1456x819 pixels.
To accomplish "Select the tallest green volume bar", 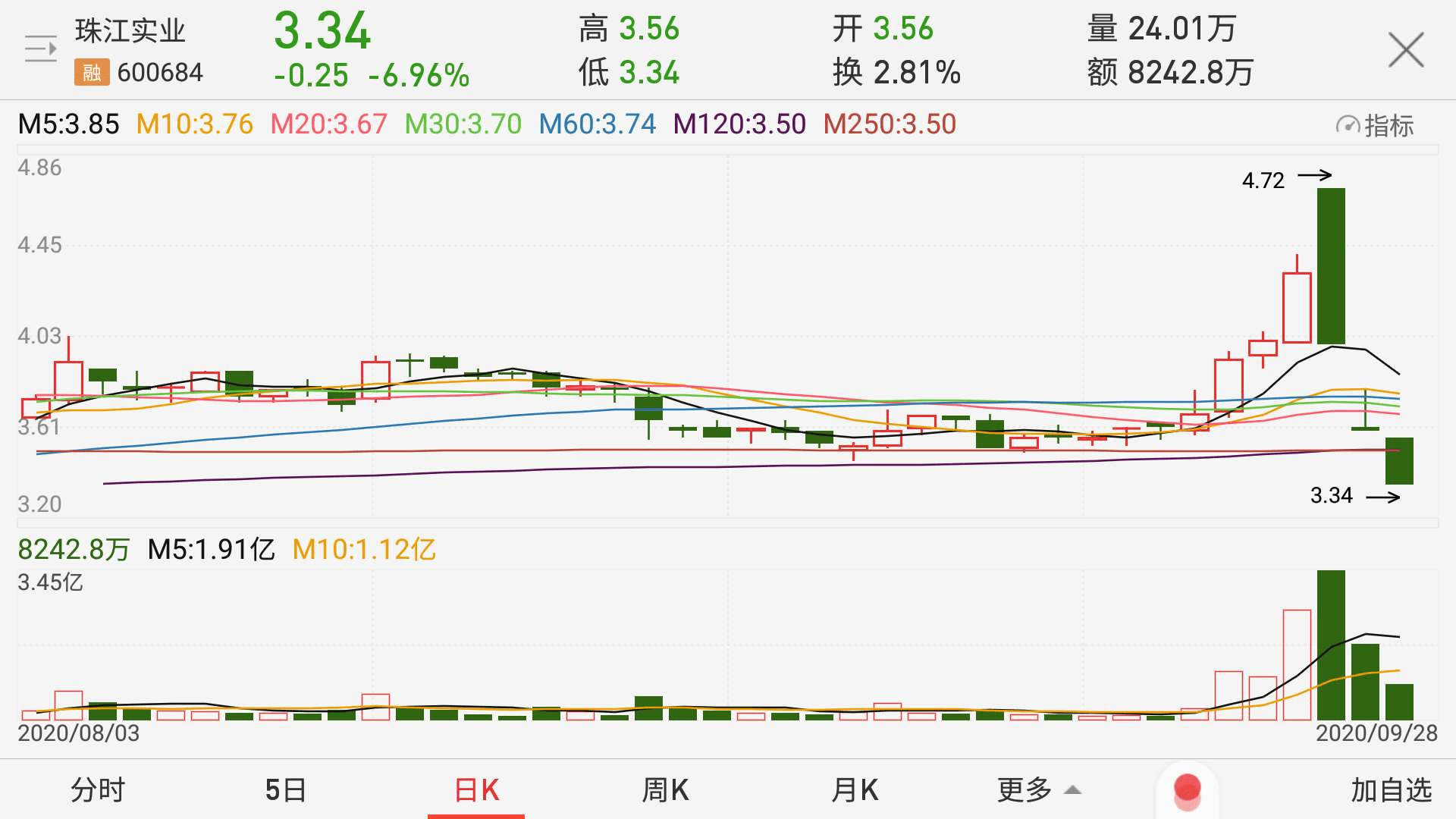I will click(1331, 645).
